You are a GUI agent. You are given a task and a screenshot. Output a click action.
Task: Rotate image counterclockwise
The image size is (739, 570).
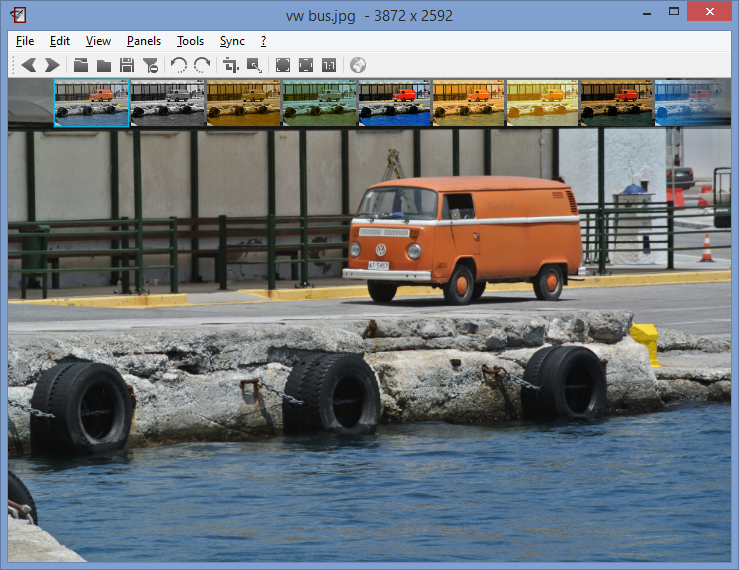(x=178, y=65)
